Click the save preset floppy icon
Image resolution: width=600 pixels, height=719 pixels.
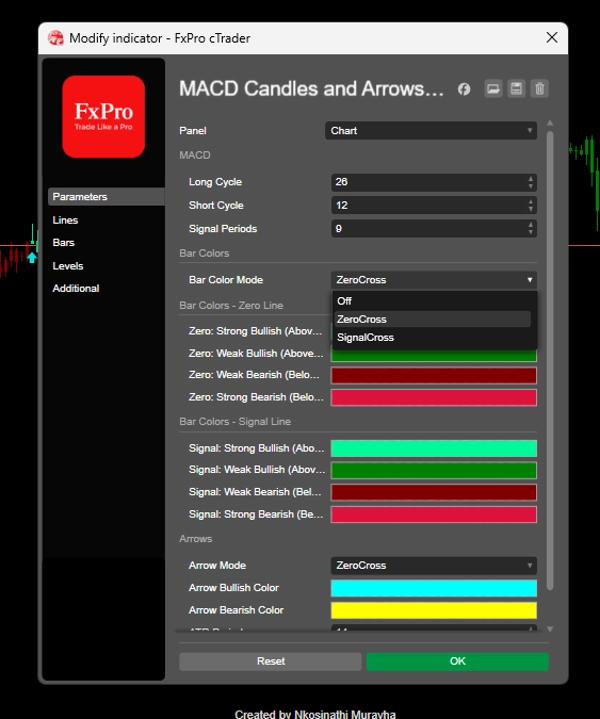(x=517, y=88)
